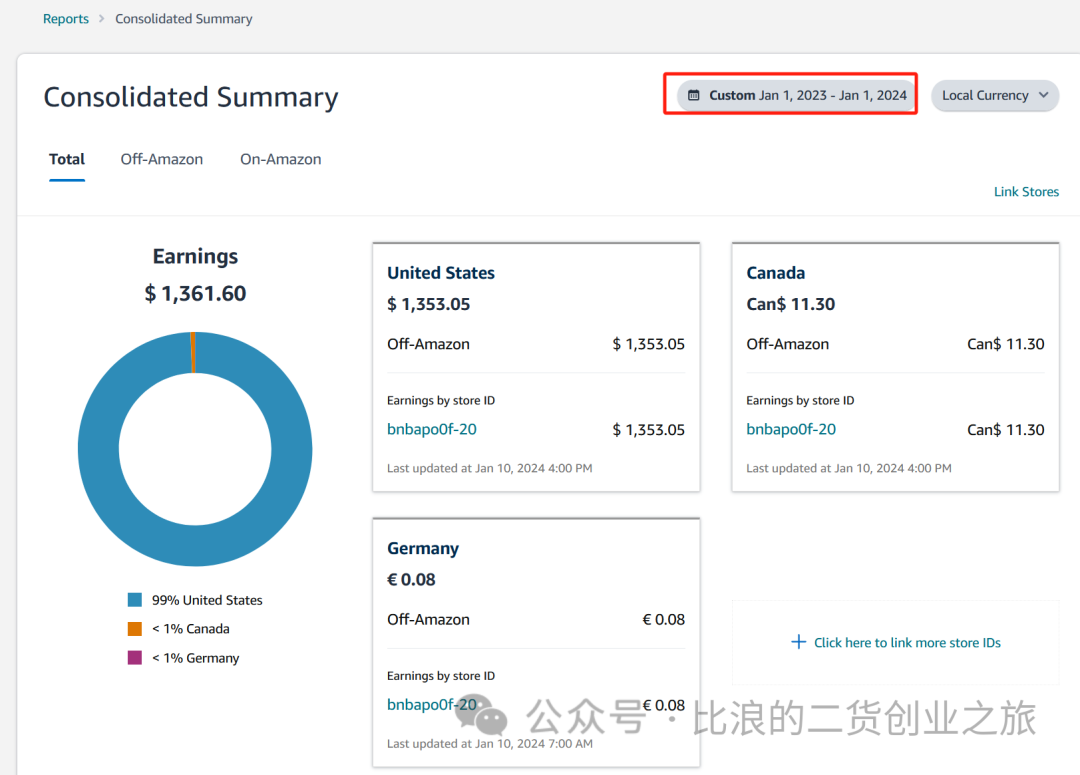Viewport: 1080px width, 775px height.
Task: Open bnbapo0f-20 store ID under Germany
Action: click(431, 704)
